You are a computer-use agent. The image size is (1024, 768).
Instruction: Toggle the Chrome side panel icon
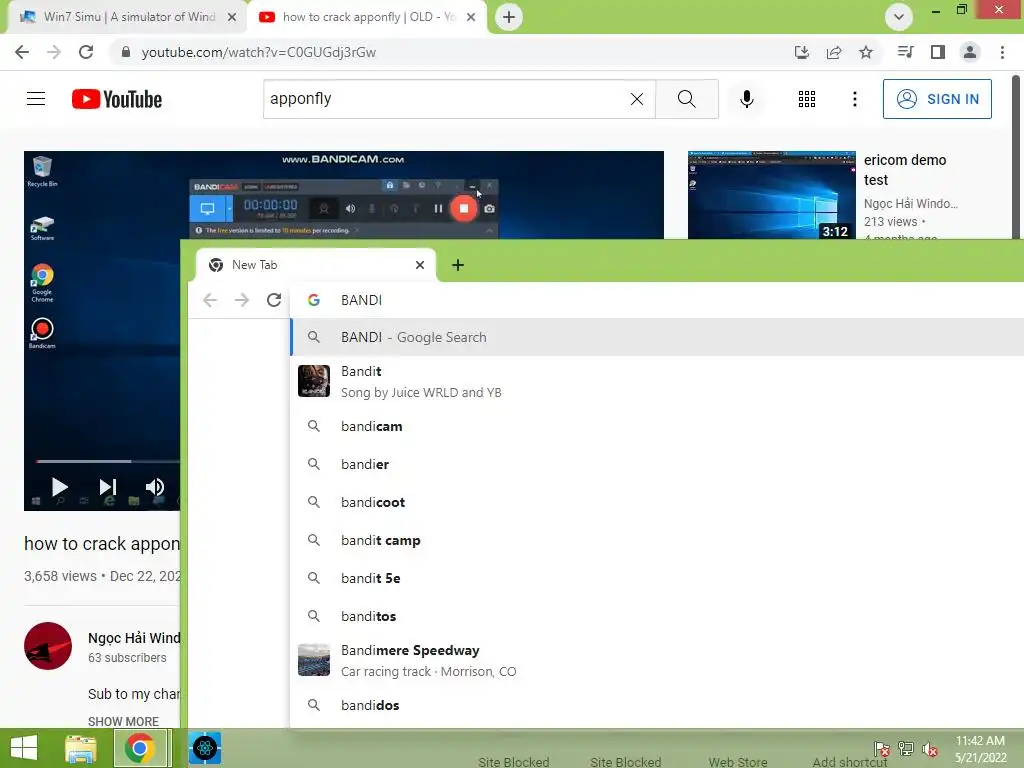click(x=938, y=52)
